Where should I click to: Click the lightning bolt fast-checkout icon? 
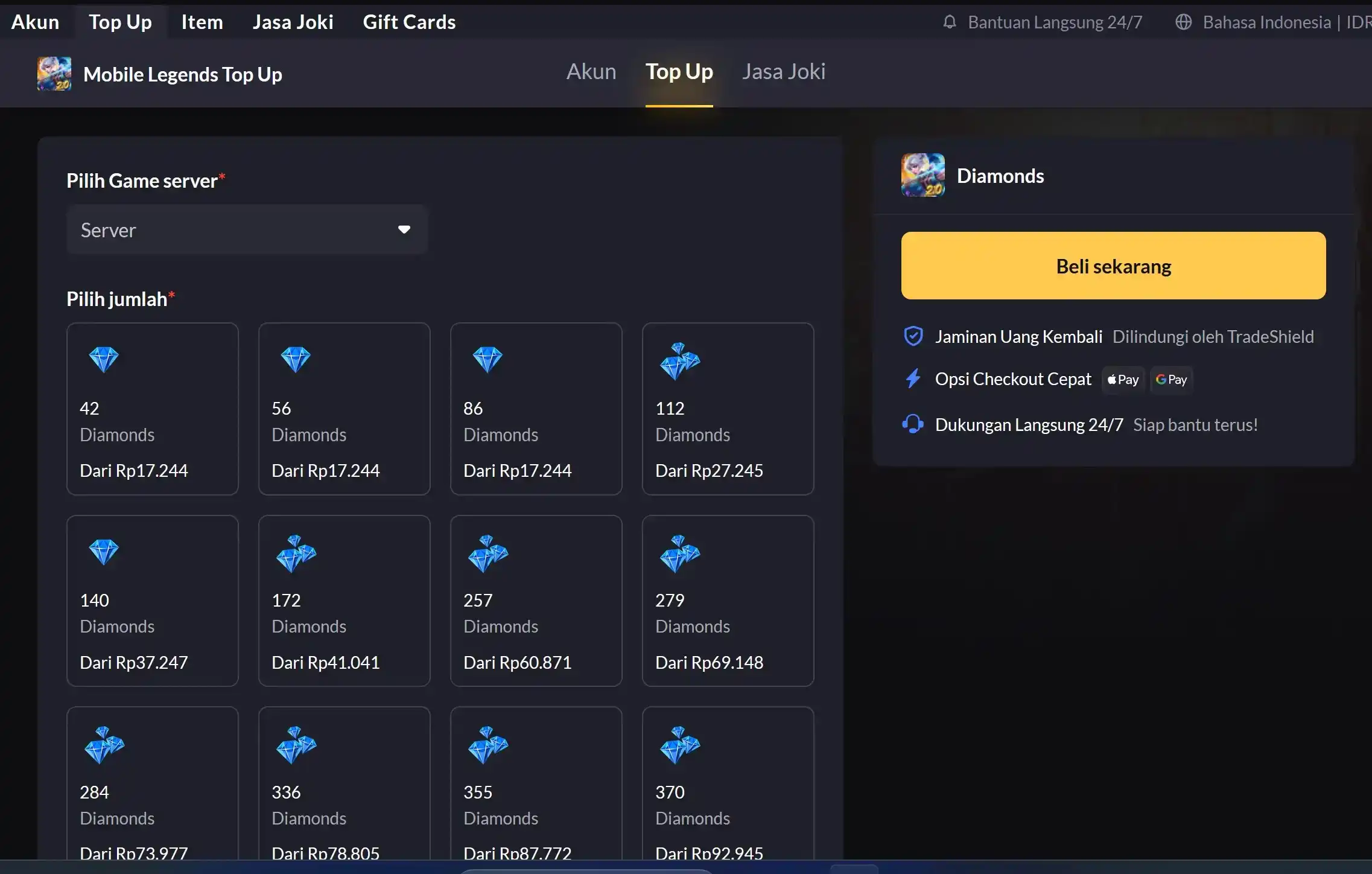(x=913, y=379)
